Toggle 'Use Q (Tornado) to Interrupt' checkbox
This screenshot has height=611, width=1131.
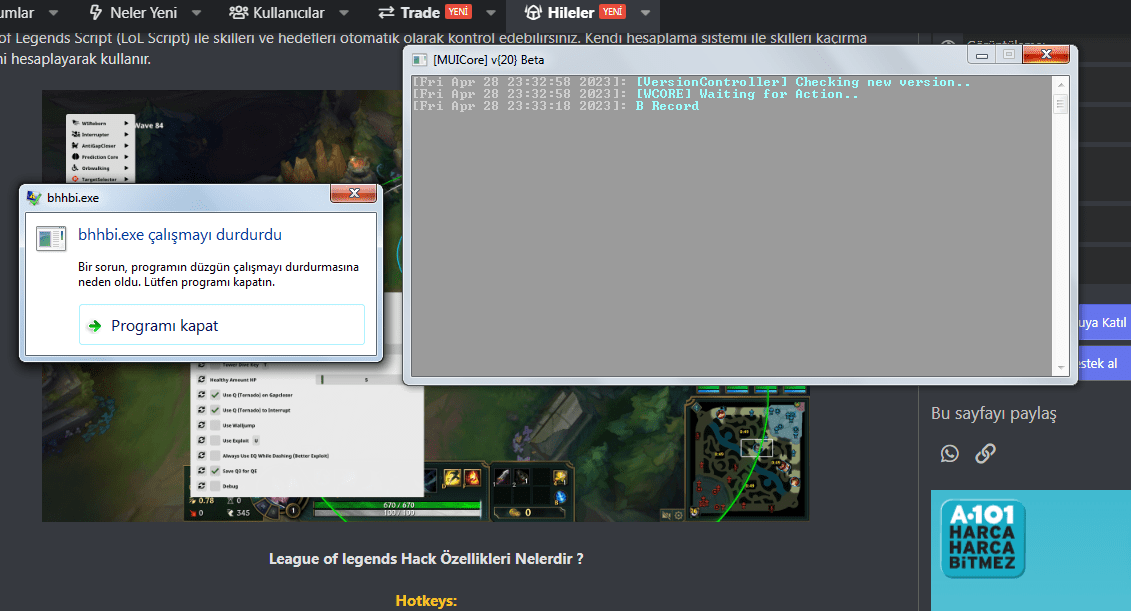tap(215, 410)
